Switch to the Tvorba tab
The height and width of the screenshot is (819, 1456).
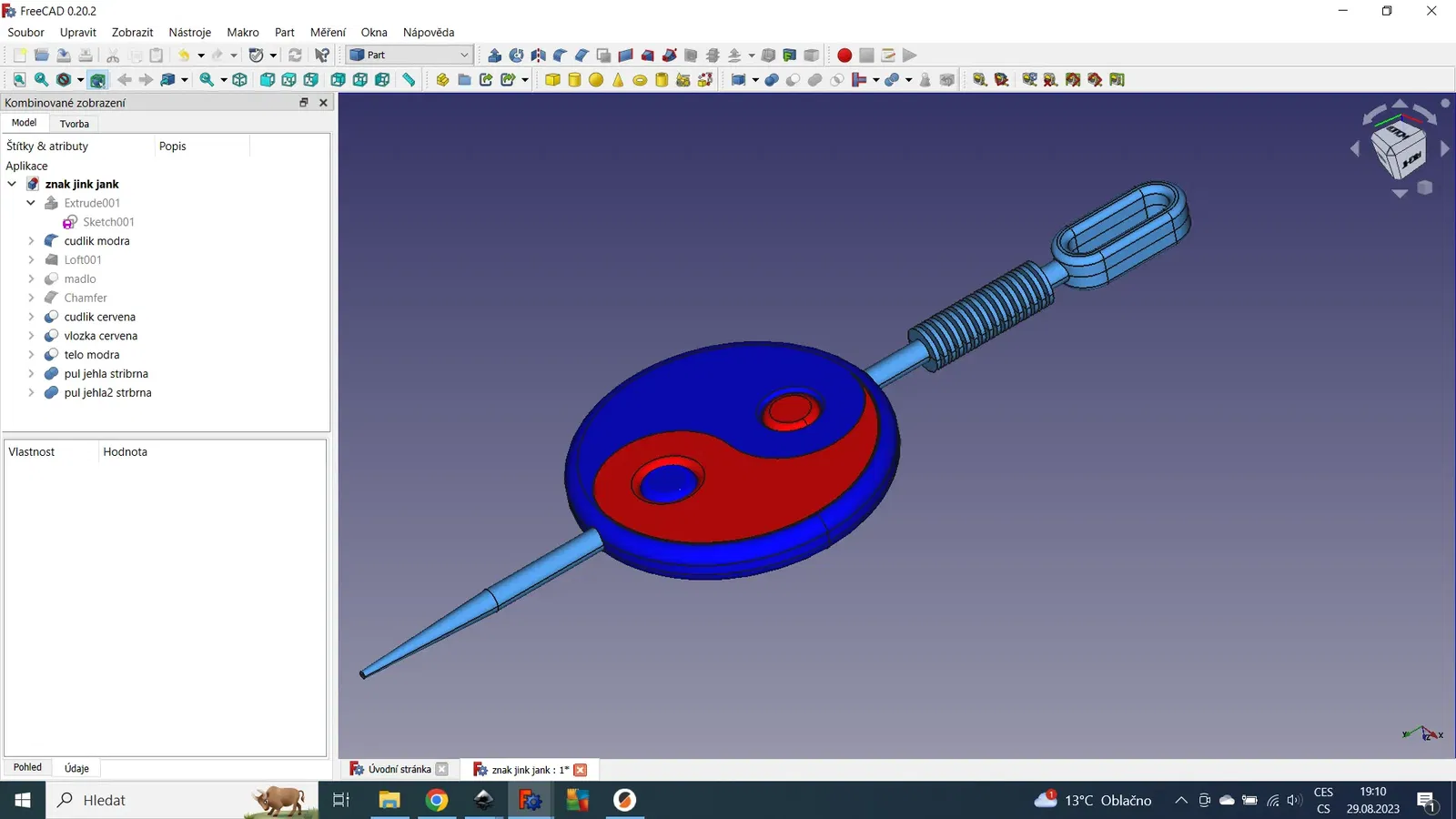pyautogui.click(x=75, y=124)
